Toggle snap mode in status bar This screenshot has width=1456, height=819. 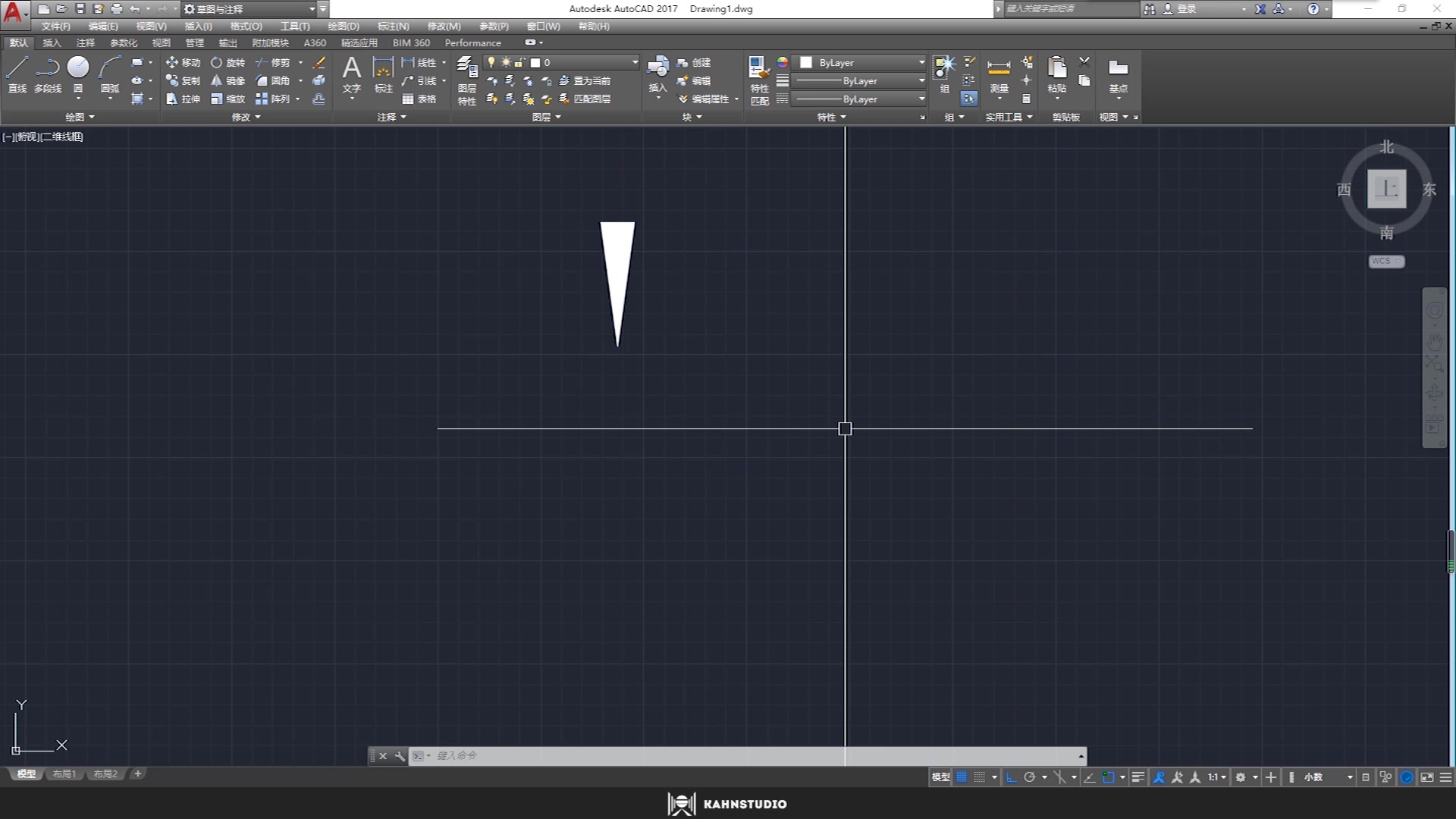point(980,777)
